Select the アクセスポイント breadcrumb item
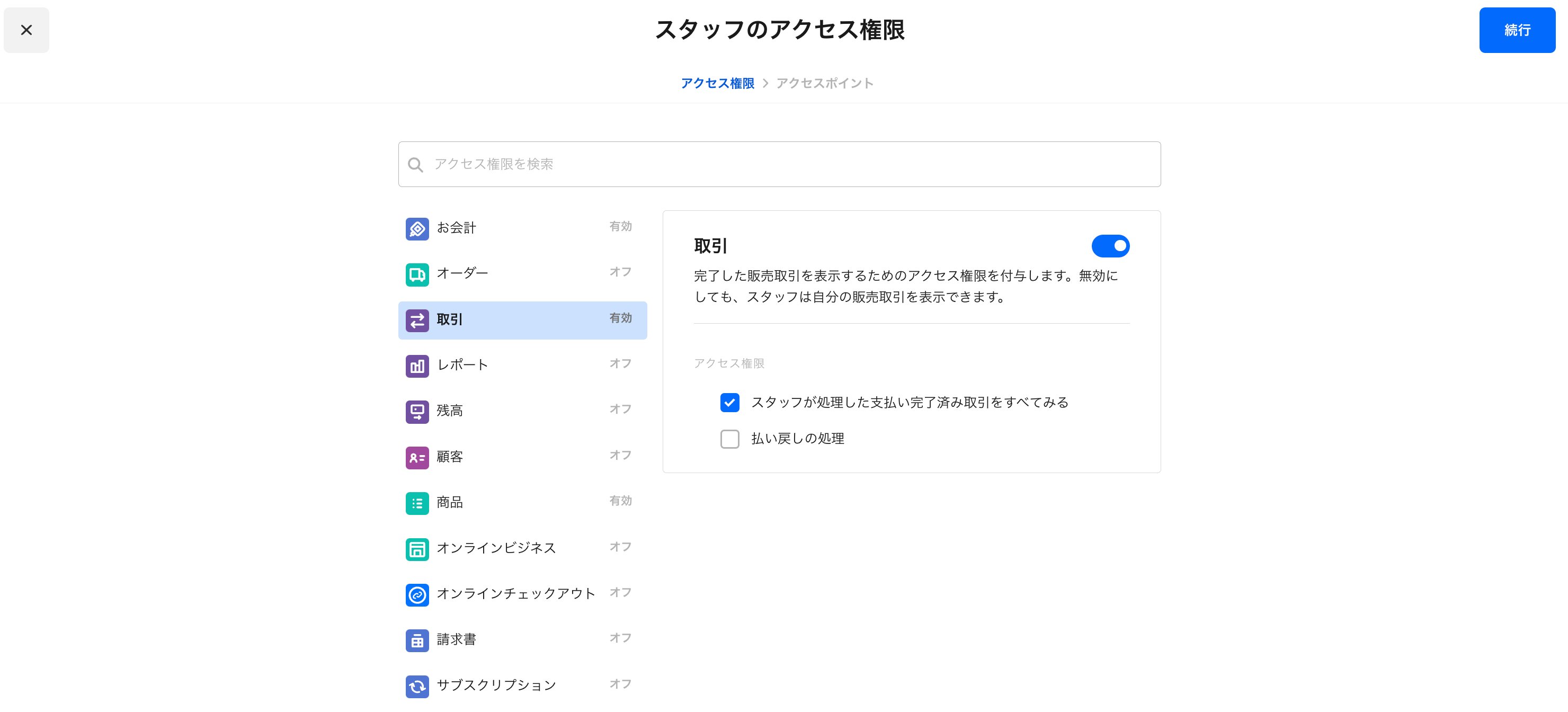 (x=825, y=83)
